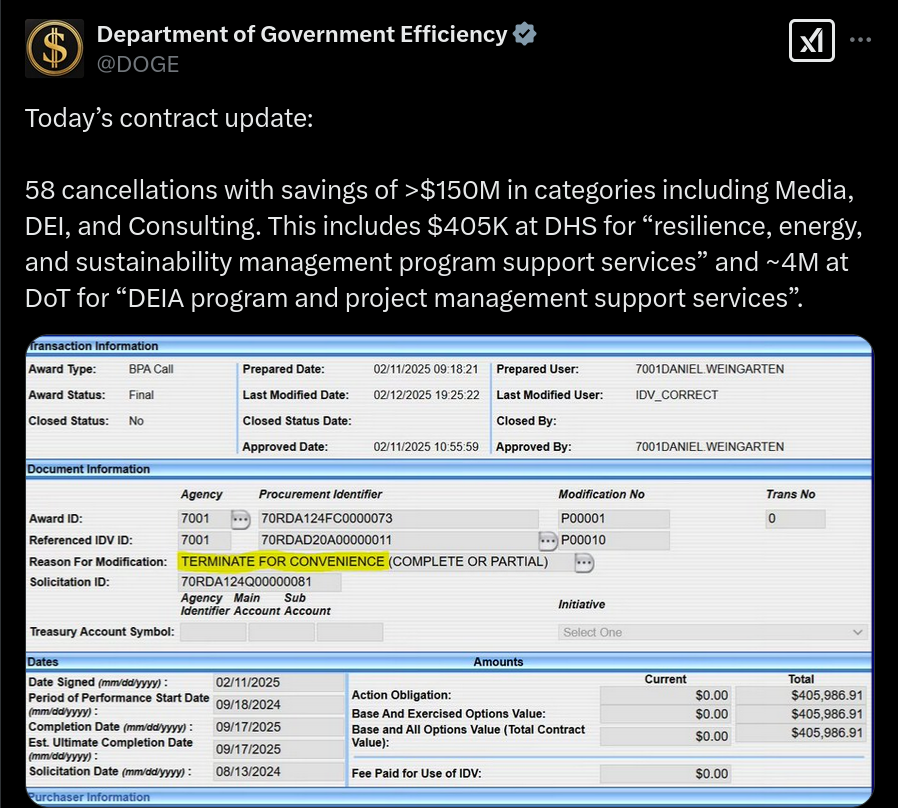Click the Prepared User value 7001DANIEL.WEINGARTEN
The width and height of the screenshot is (898, 808).
pyautogui.click(x=710, y=369)
